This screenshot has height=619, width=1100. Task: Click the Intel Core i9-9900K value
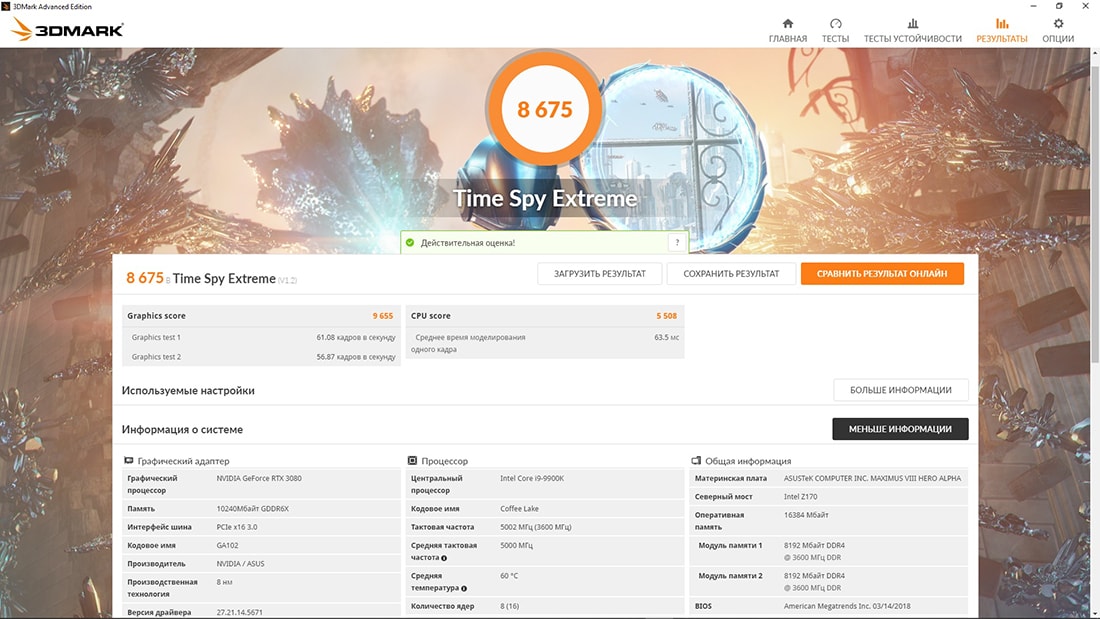click(x=532, y=479)
